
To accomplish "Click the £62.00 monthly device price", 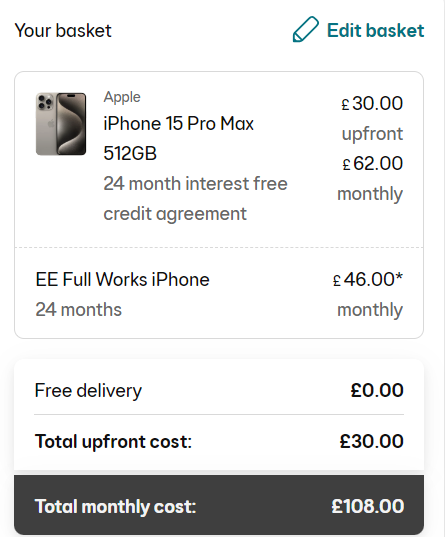I will (373, 163).
